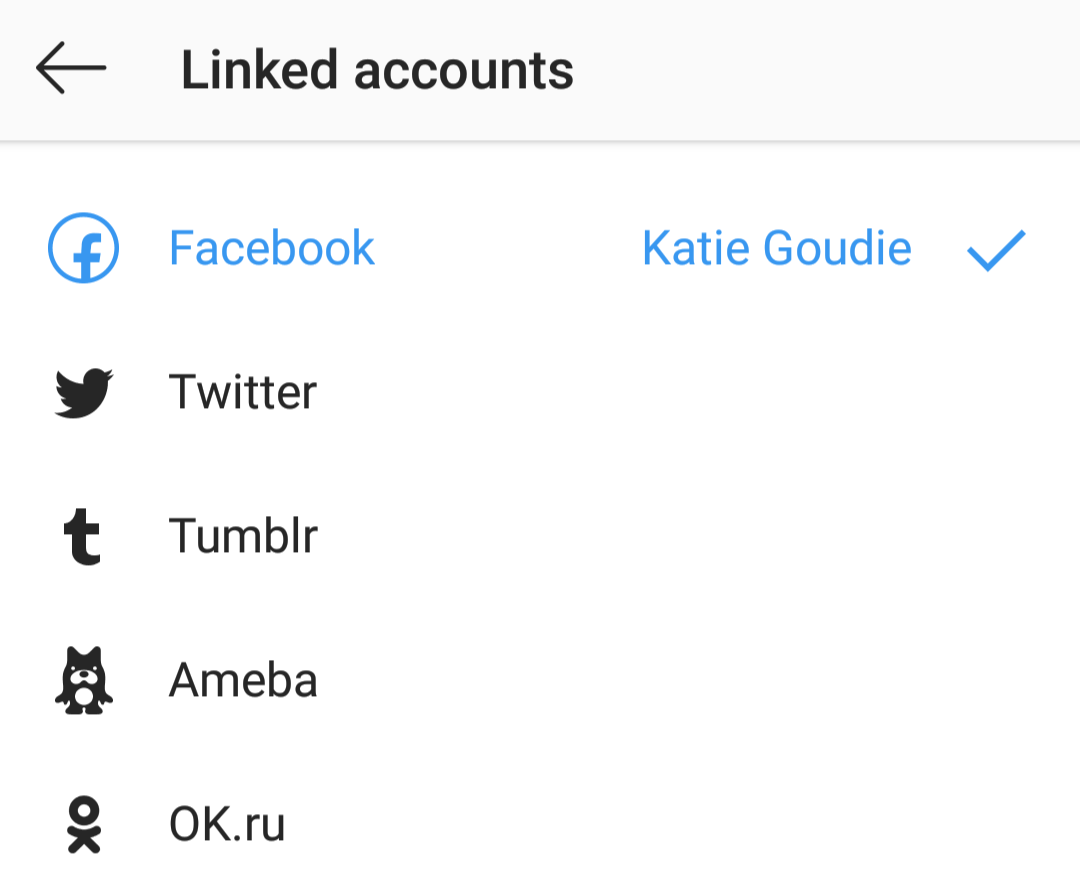The image size is (1080, 890).
Task: Enable linking for the Twitter account
Action: click(243, 392)
